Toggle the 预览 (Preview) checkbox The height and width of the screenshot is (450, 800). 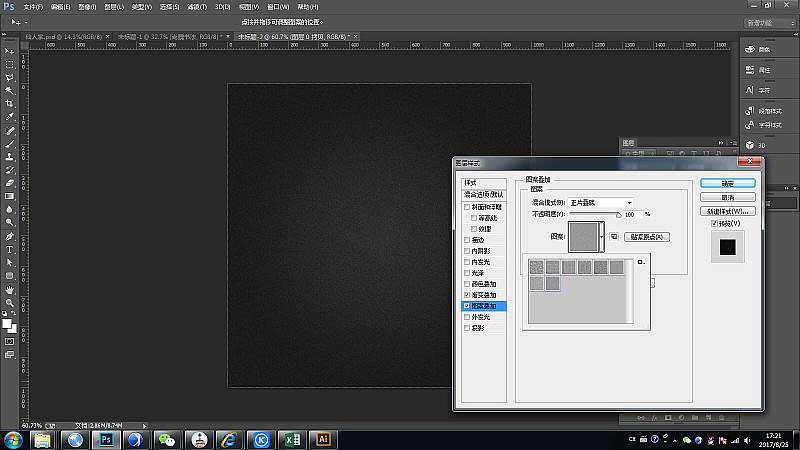coord(714,224)
